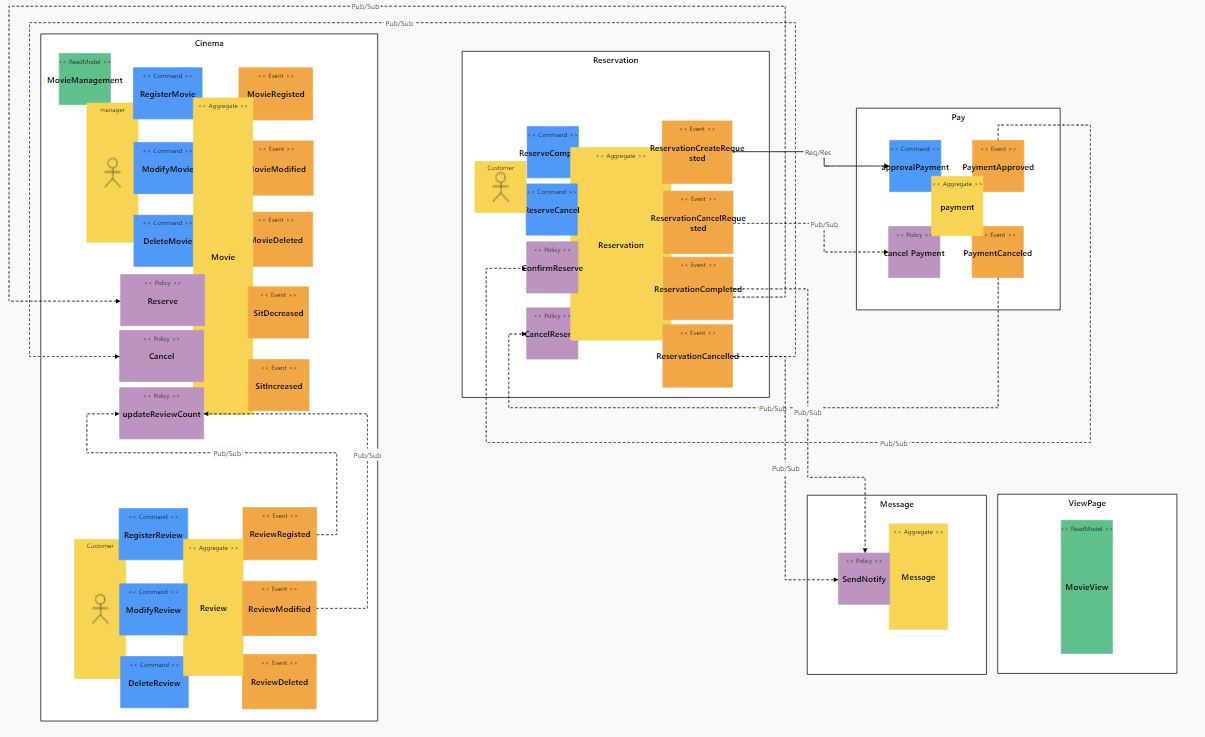Select the Reserve policy sticky in Cinema
1205x737 pixels.
(x=162, y=300)
